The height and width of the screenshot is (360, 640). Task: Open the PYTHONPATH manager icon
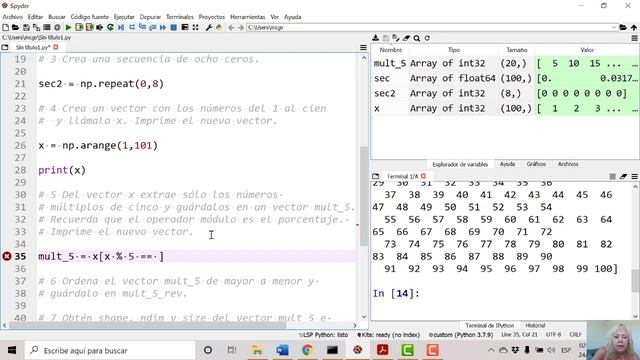pyautogui.click(x=219, y=27)
